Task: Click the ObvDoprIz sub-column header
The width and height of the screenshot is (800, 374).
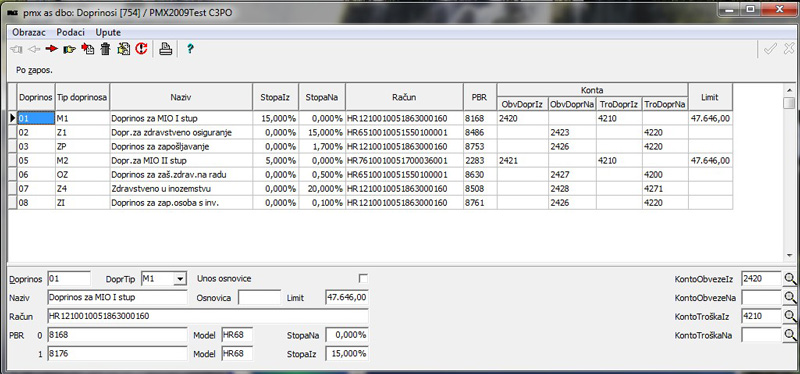Action: tap(522, 104)
